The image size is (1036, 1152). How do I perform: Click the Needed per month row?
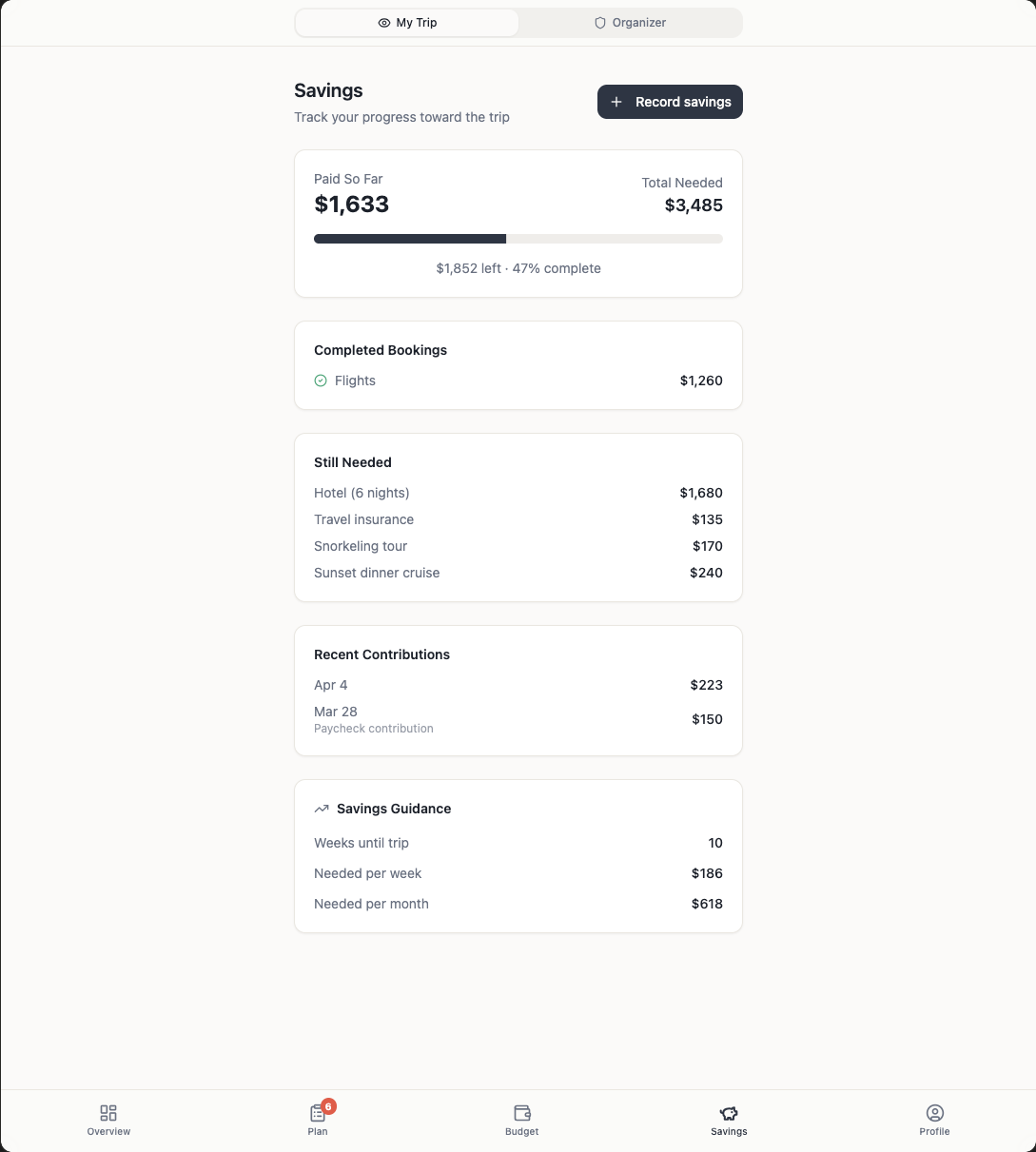(x=518, y=904)
